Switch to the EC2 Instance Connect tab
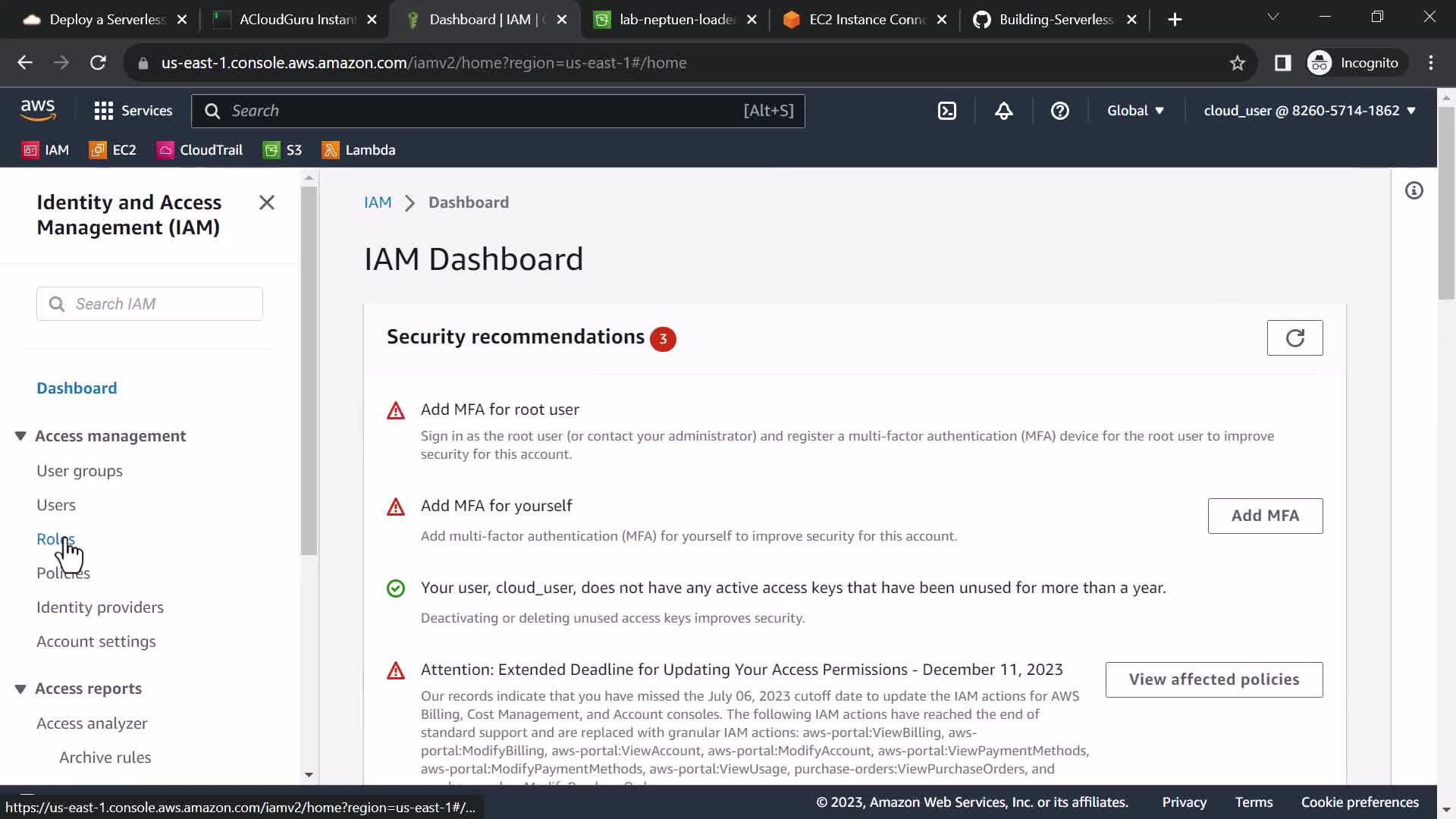Viewport: 1456px width, 819px height. [x=857, y=20]
